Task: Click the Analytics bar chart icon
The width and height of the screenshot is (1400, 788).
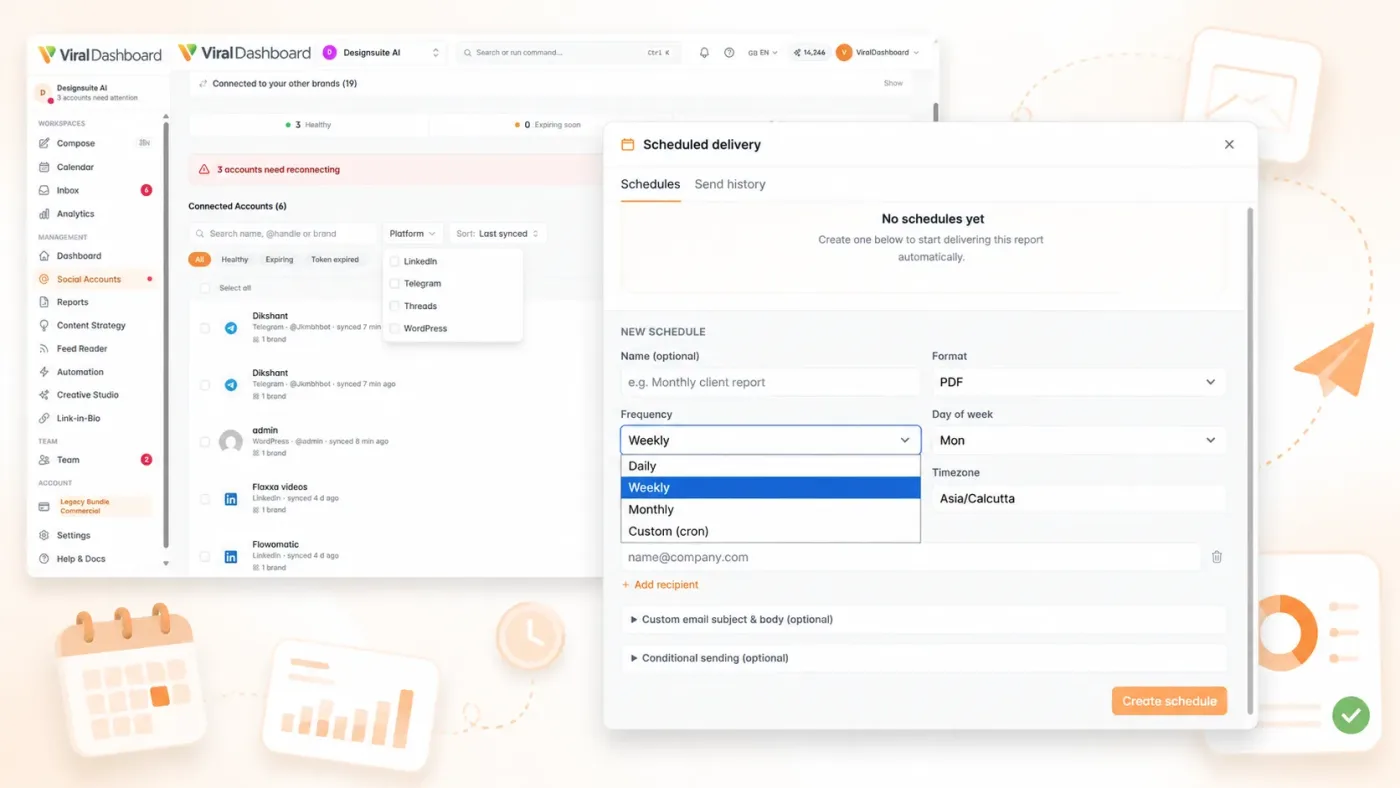Action: 44,214
